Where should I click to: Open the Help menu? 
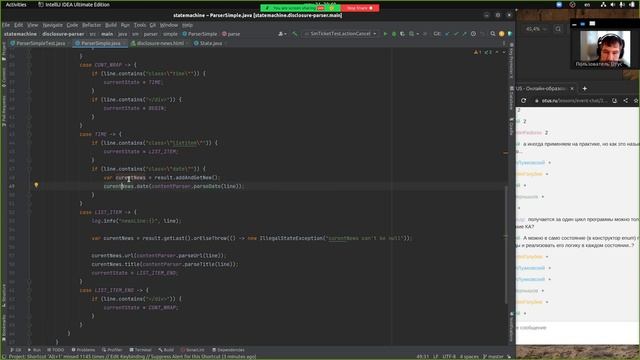click(187, 25)
